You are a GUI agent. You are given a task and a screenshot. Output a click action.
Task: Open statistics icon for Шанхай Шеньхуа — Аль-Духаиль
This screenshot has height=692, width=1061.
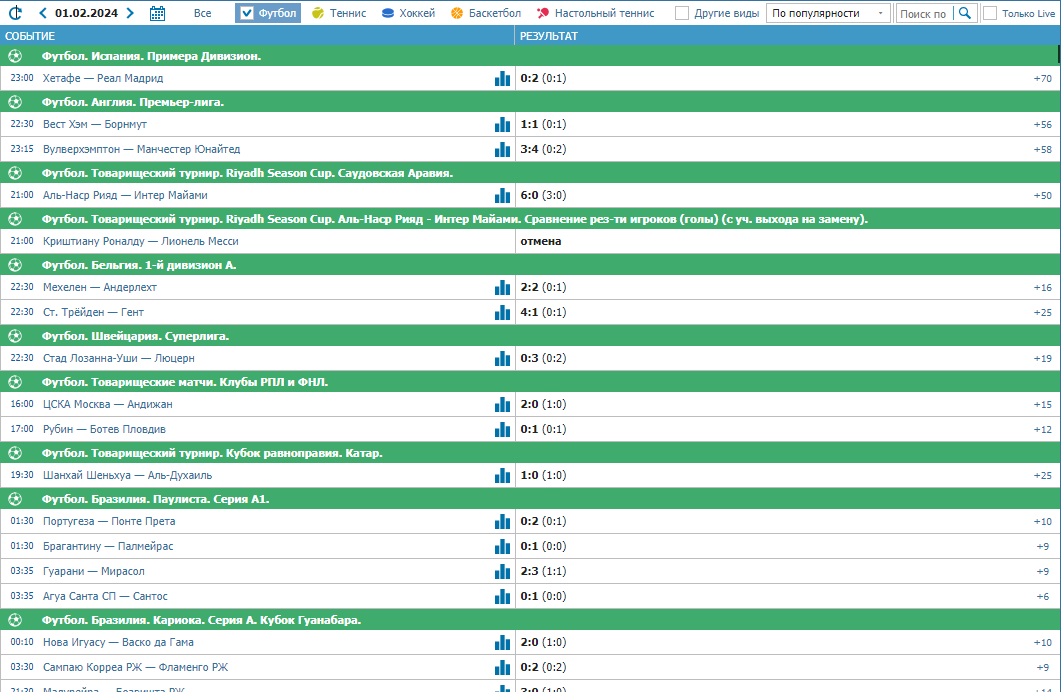pyautogui.click(x=502, y=476)
